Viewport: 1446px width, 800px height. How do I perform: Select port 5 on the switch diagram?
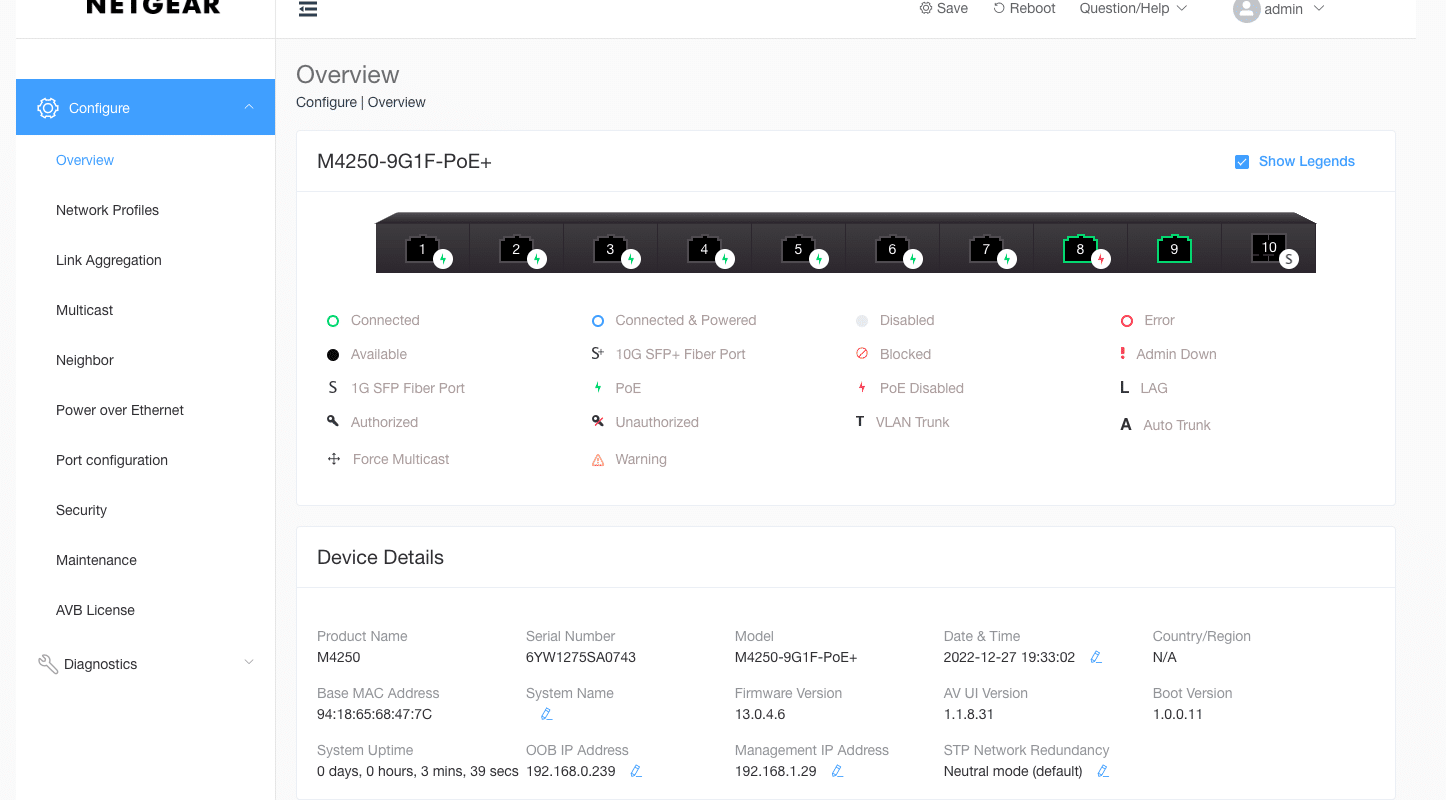click(x=798, y=249)
